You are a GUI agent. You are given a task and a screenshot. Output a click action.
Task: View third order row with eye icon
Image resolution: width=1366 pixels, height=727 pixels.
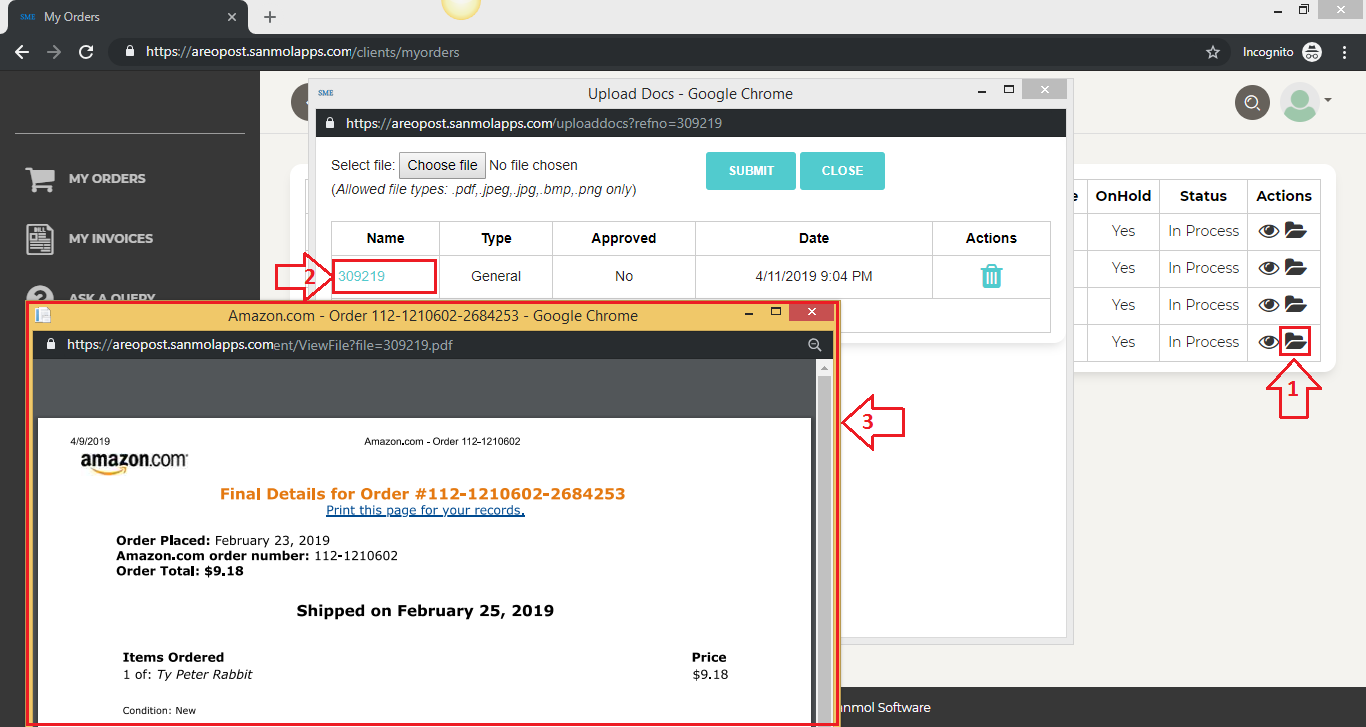click(1269, 305)
